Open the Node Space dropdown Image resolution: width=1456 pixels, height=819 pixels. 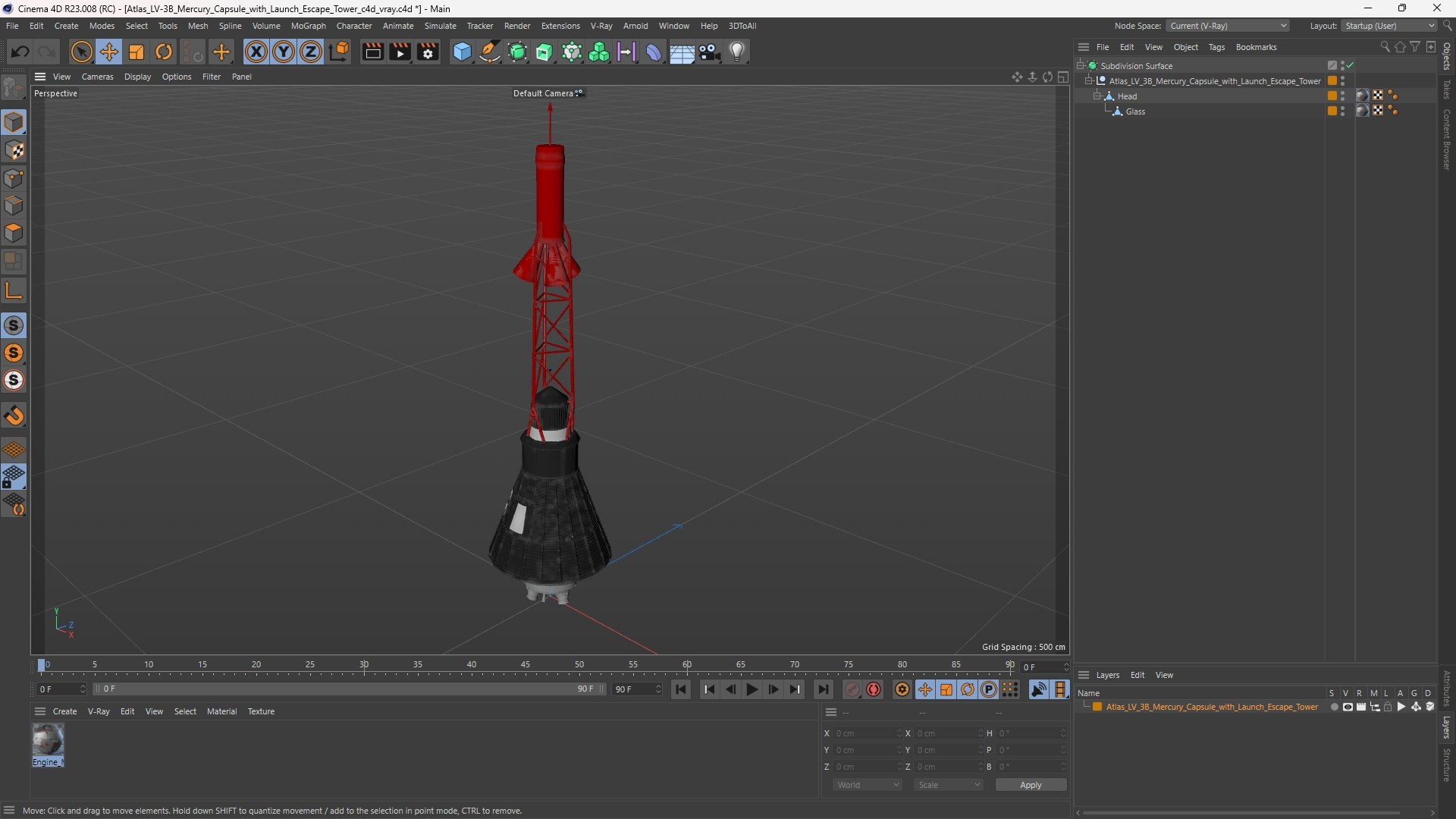[x=1227, y=26]
